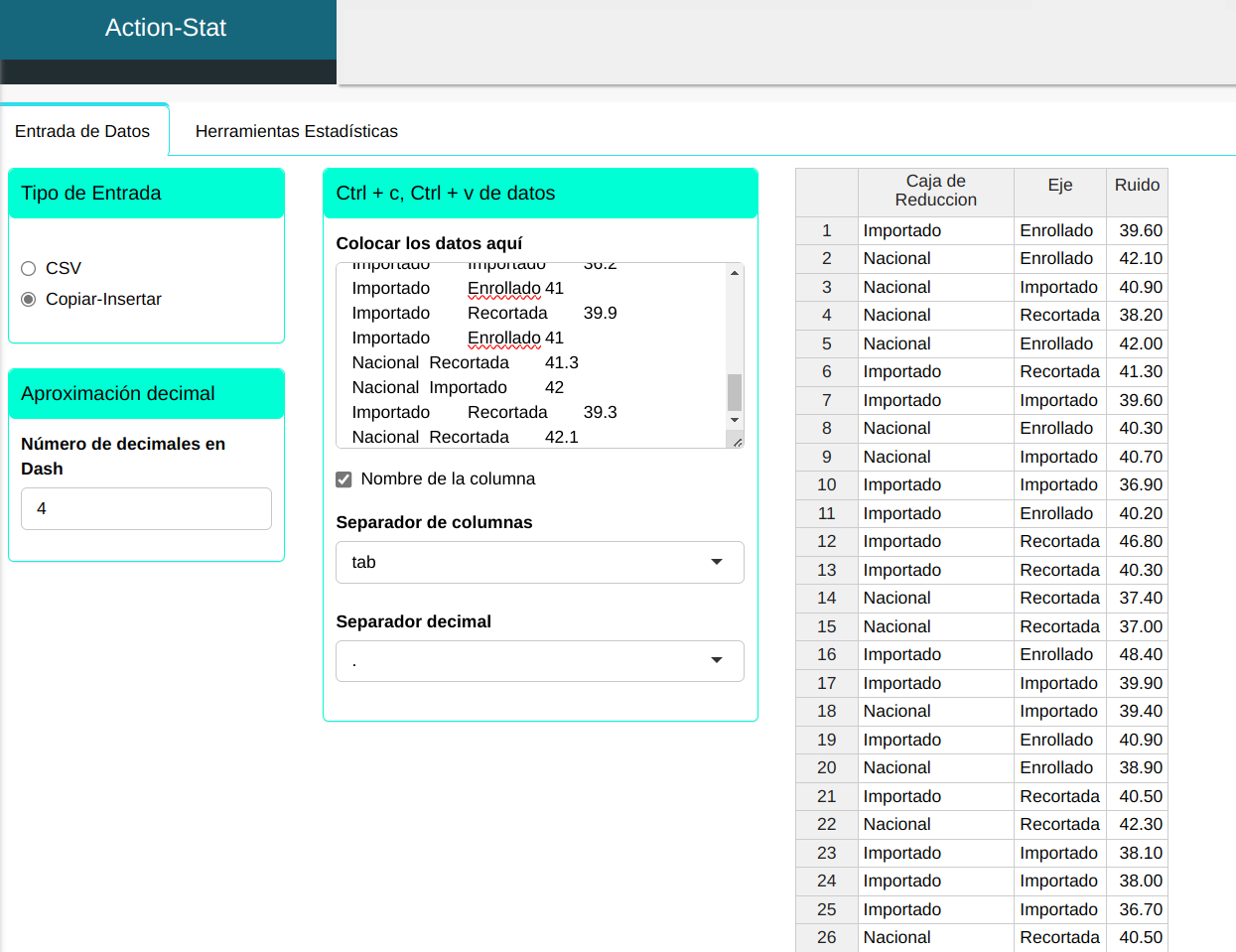Screen dimensions: 1236x952
Task: Select the Copiar-Insertar radio option
Action: 29,299
